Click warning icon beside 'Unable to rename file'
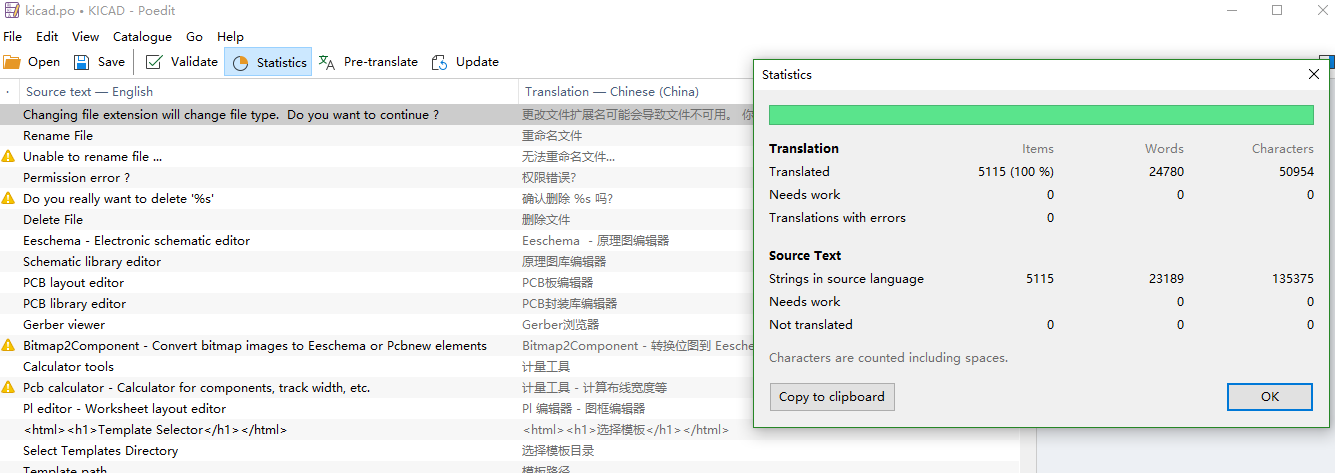This screenshot has width=1335, height=473. [x=9, y=157]
